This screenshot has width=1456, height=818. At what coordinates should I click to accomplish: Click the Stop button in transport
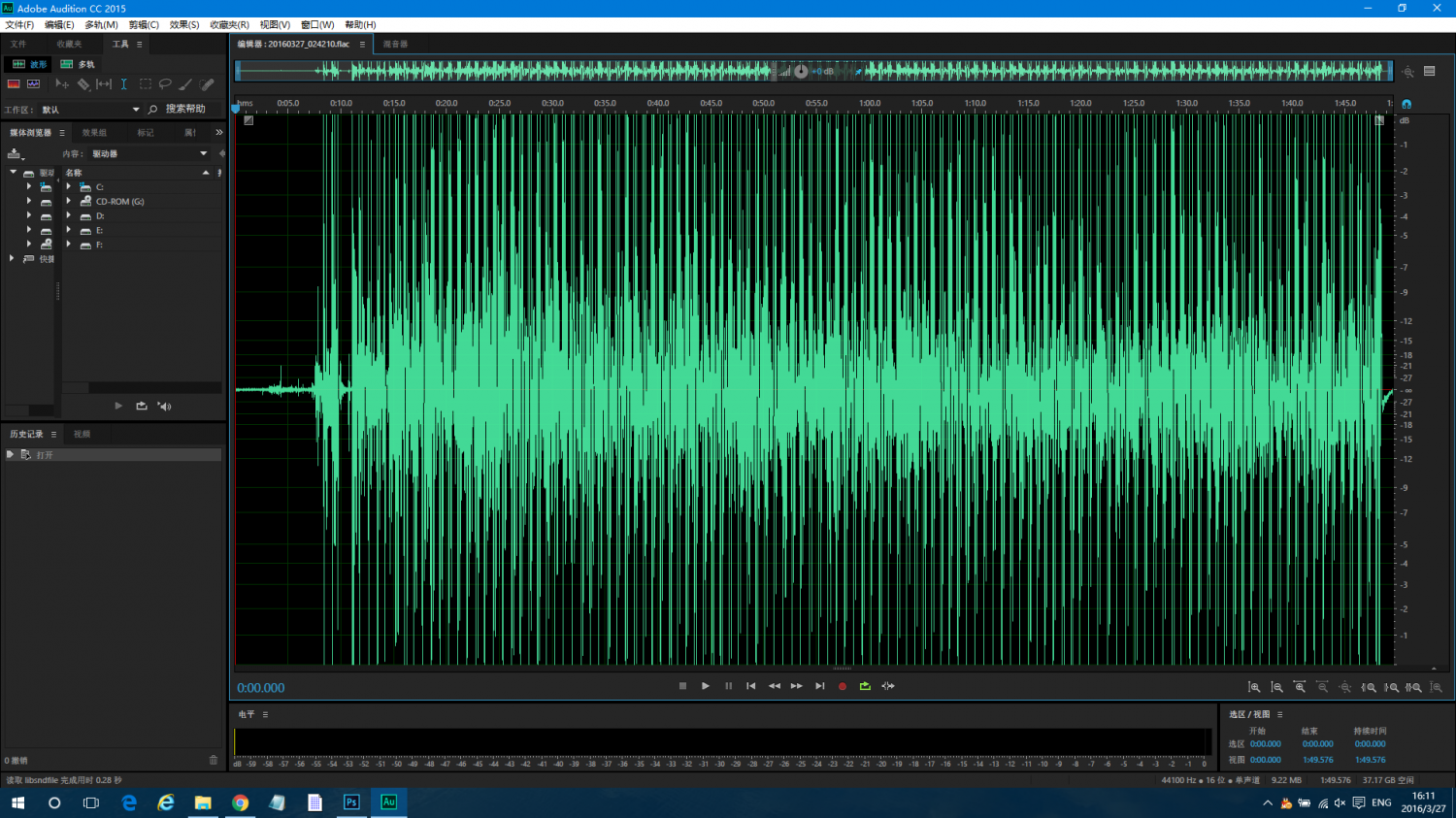coord(682,686)
